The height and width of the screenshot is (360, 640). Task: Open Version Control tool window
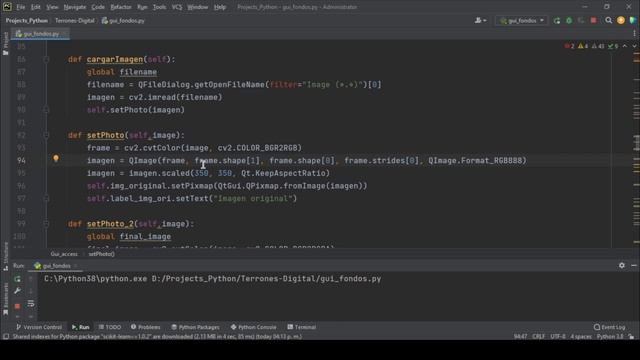tap(39, 327)
